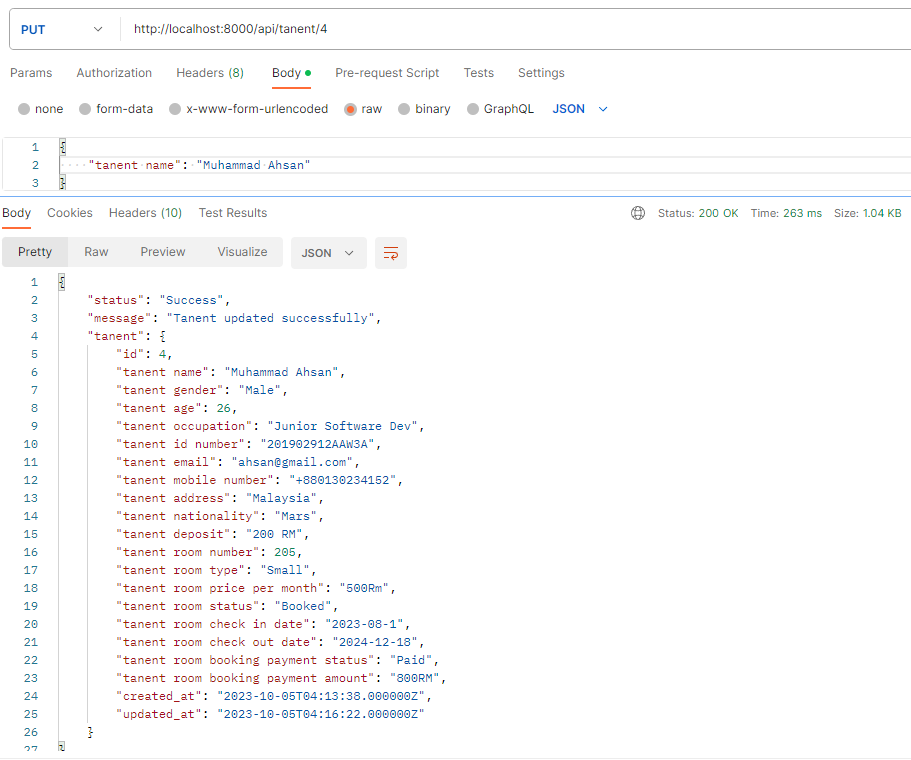This screenshot has width=911, height=760.
Task: Open the Pre-request Script tab
Action: 387,73
